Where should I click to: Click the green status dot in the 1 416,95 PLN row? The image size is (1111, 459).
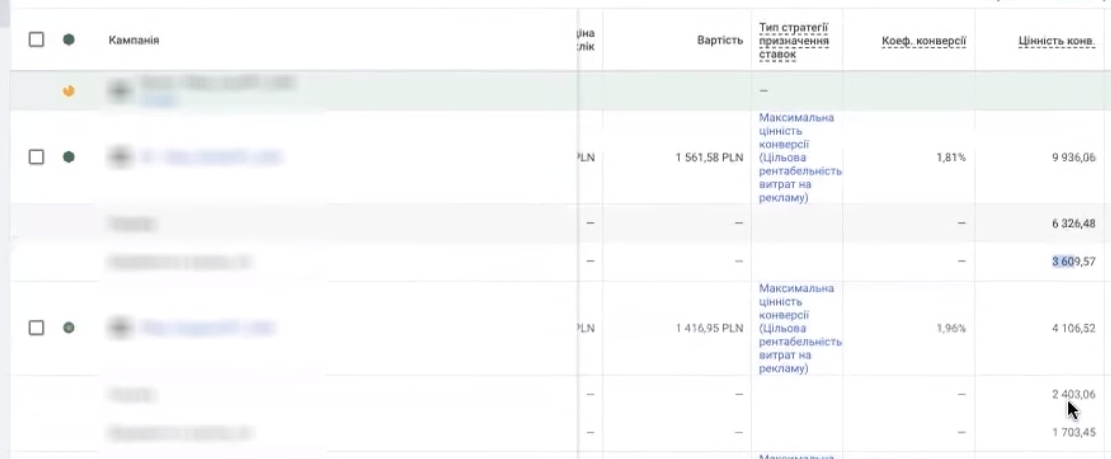[68, 327]
